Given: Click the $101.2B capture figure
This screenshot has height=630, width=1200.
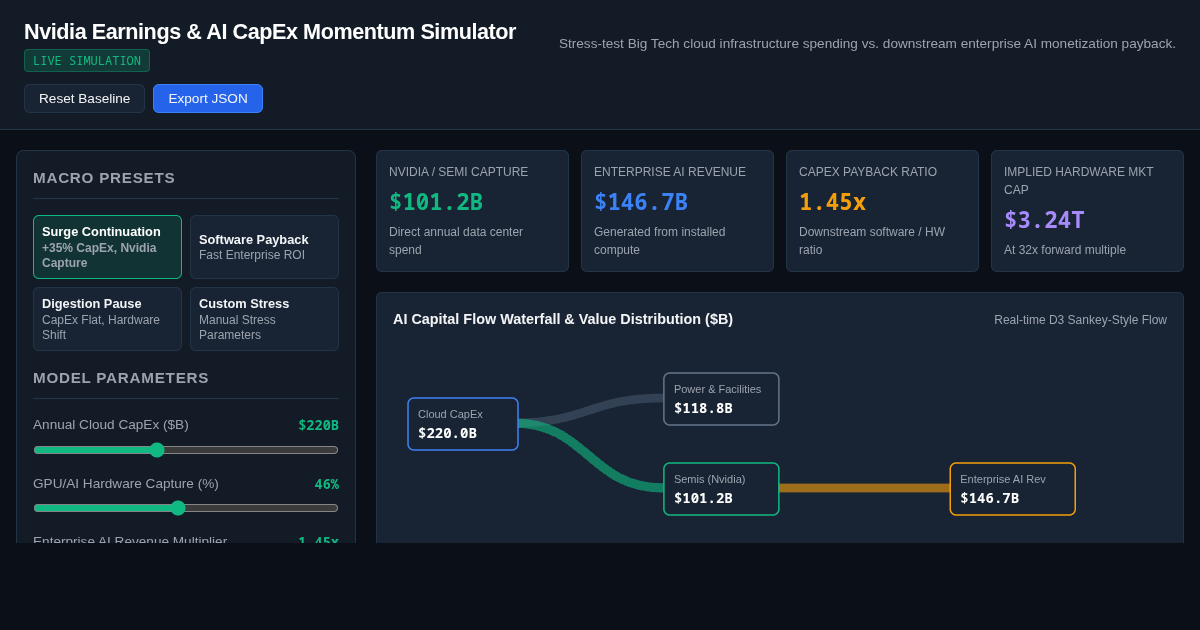Looking at the screenshot, I should [x=436, y=202].
